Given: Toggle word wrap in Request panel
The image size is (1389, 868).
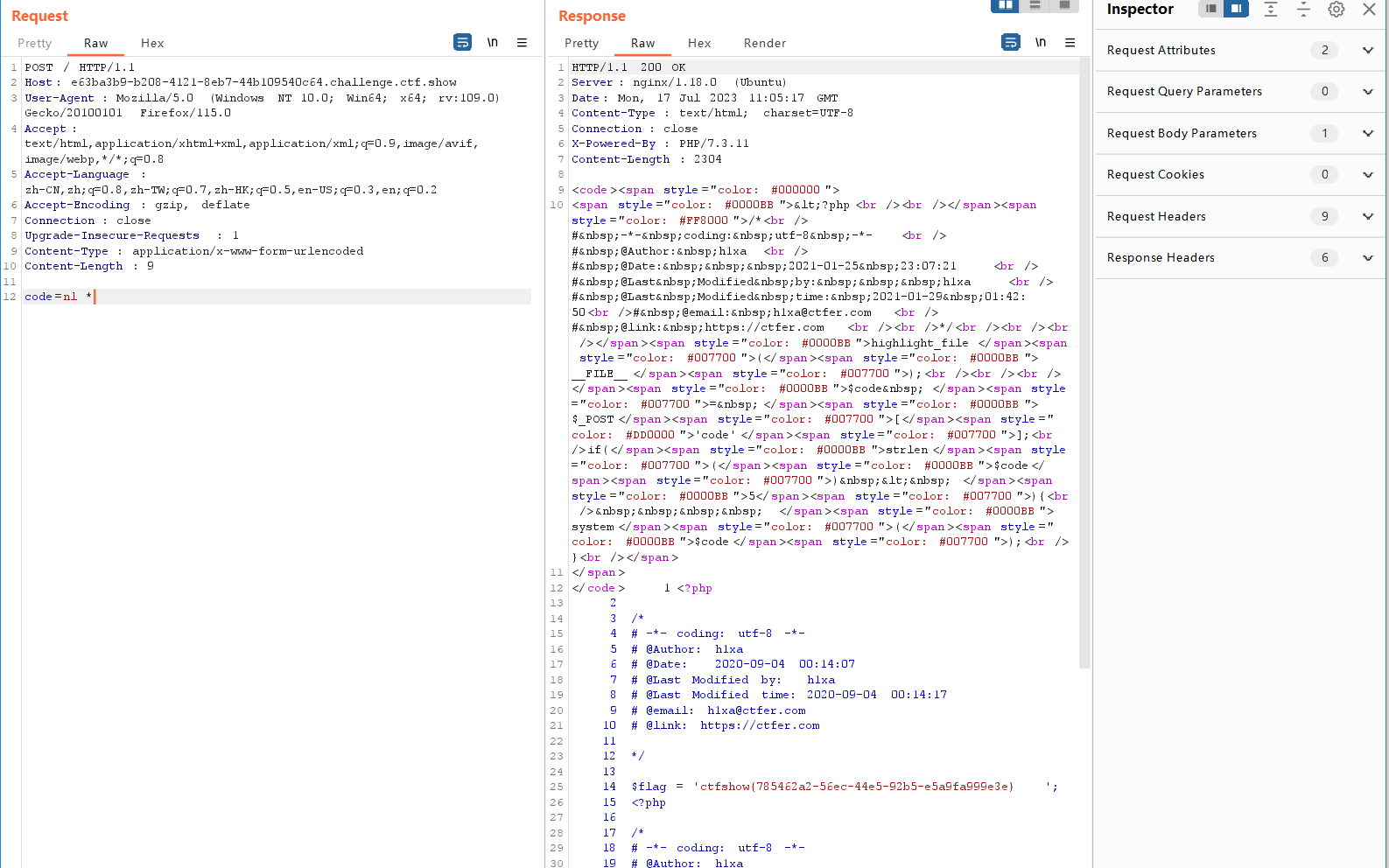Looking at the screenshot, I should click(462, 42).
